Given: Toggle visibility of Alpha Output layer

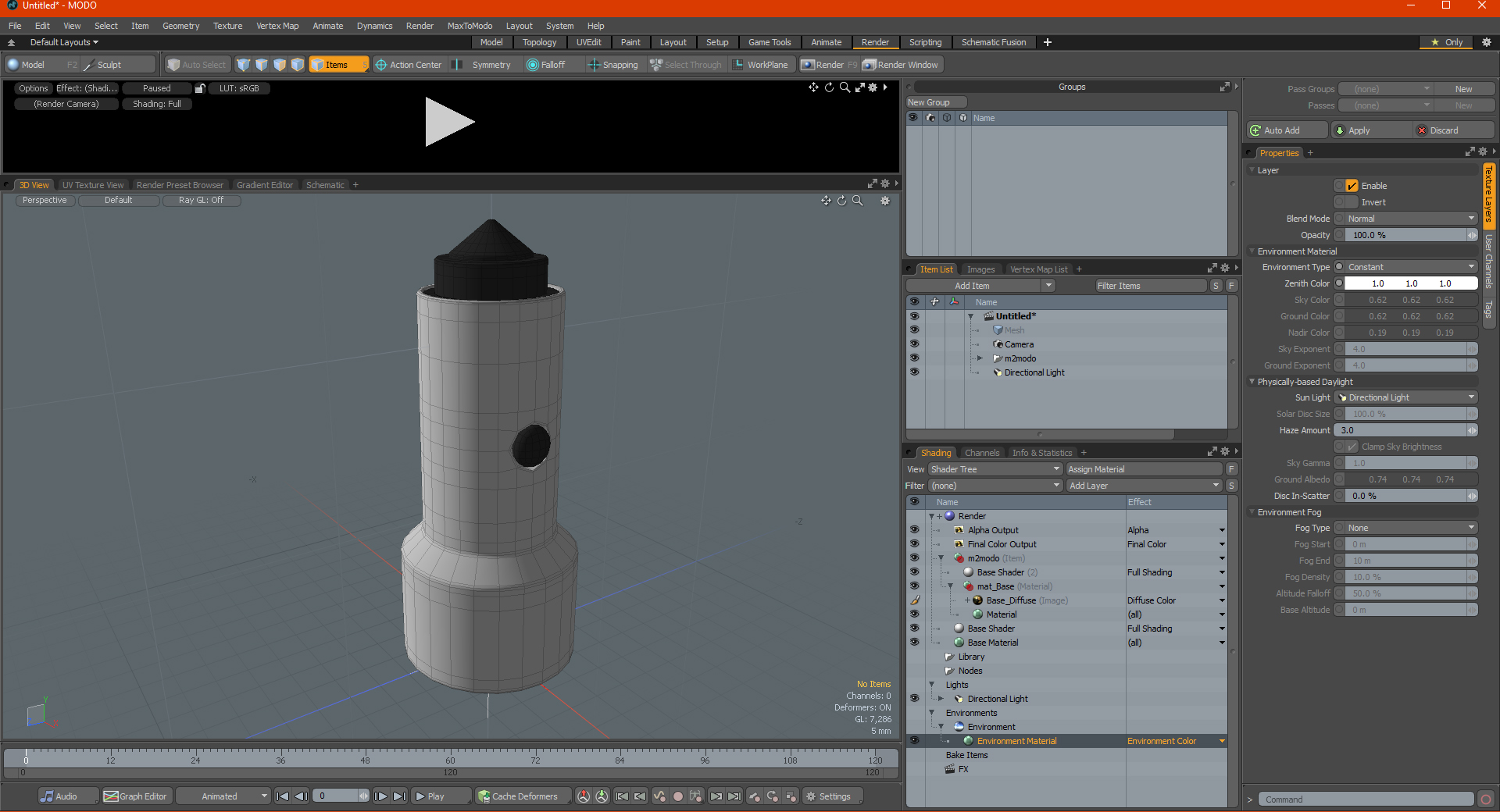Looking at the screenshot, I should coord(914,530).
